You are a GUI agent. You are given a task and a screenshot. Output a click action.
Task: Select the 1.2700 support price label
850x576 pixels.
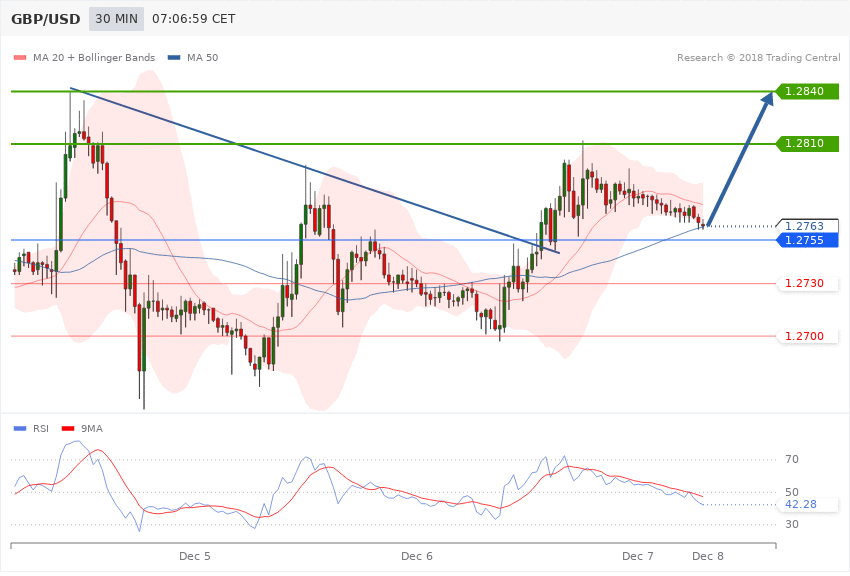[808, 336]
